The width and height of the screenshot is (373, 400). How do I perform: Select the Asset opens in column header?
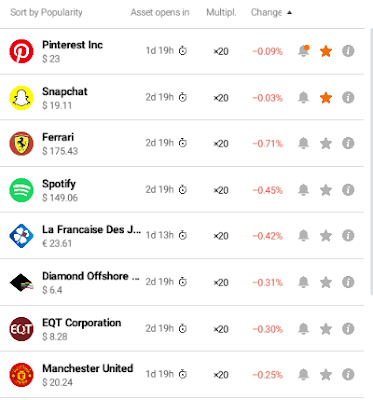coord(160,13)
